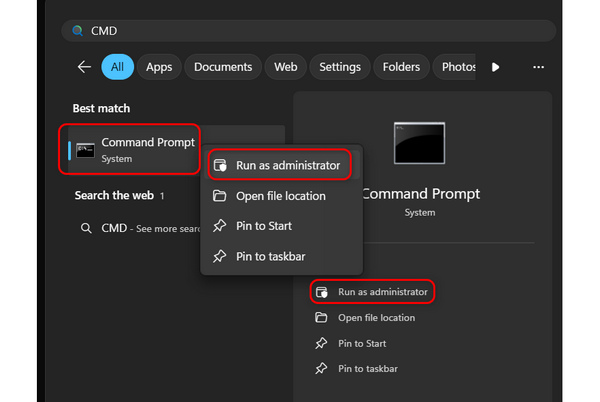This screenshot has width=600, height=402.
Task: Choose Run as administrator in the context menu
Action: (x=287, y=165)
